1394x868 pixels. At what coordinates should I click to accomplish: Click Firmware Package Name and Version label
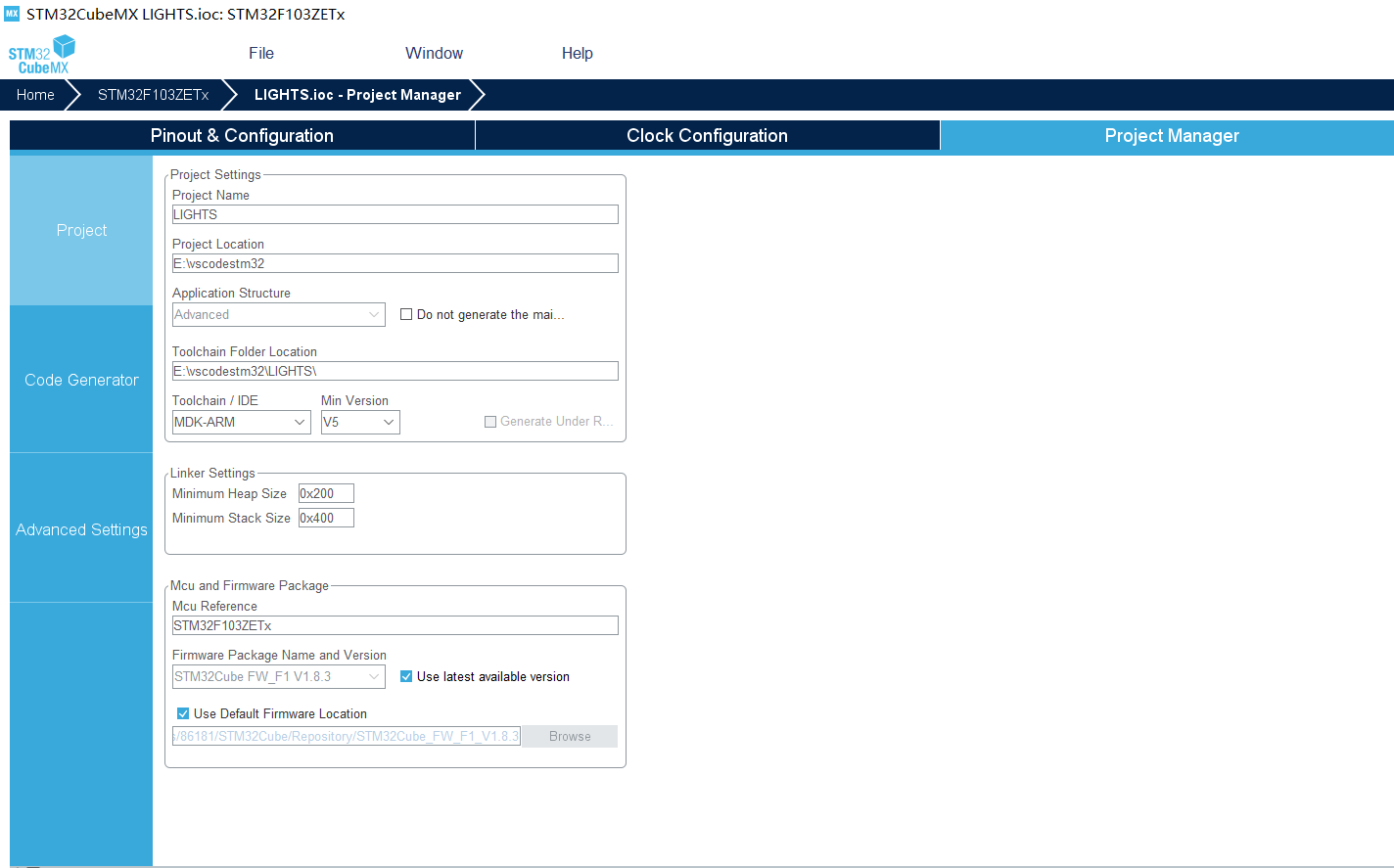coord(279,655)
